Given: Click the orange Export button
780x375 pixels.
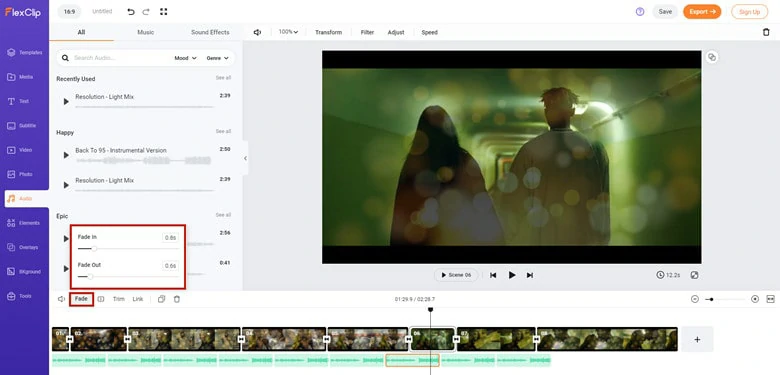Looking at the screenshot, I should point(702,11).
